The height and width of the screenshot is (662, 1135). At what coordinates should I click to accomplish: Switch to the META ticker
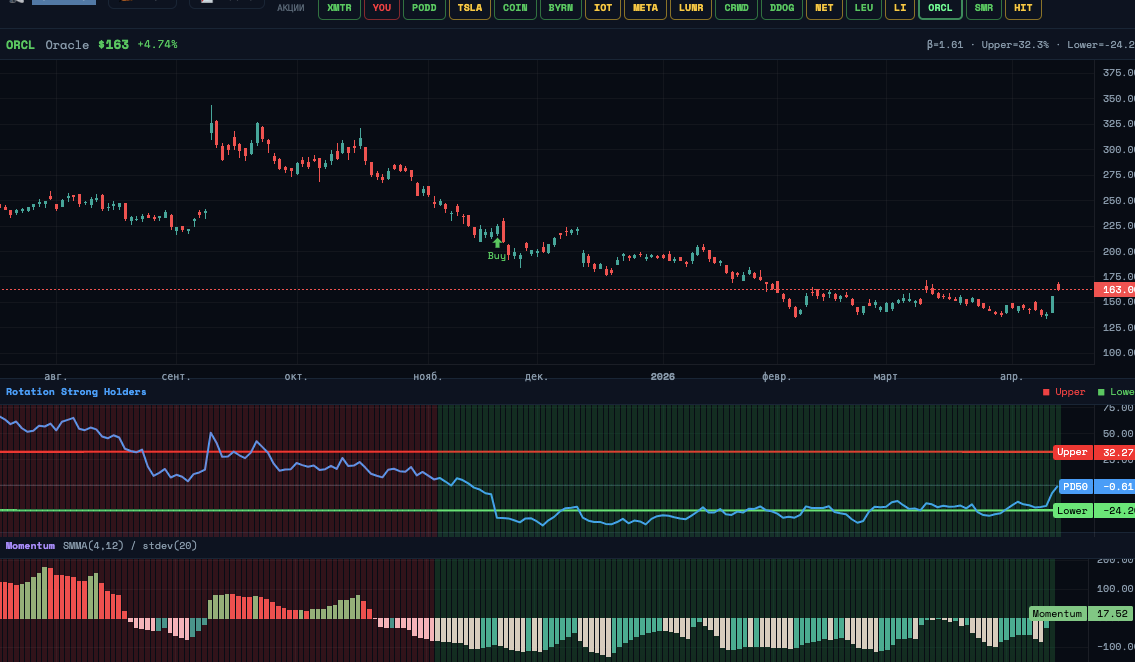[x=646, y=8]
